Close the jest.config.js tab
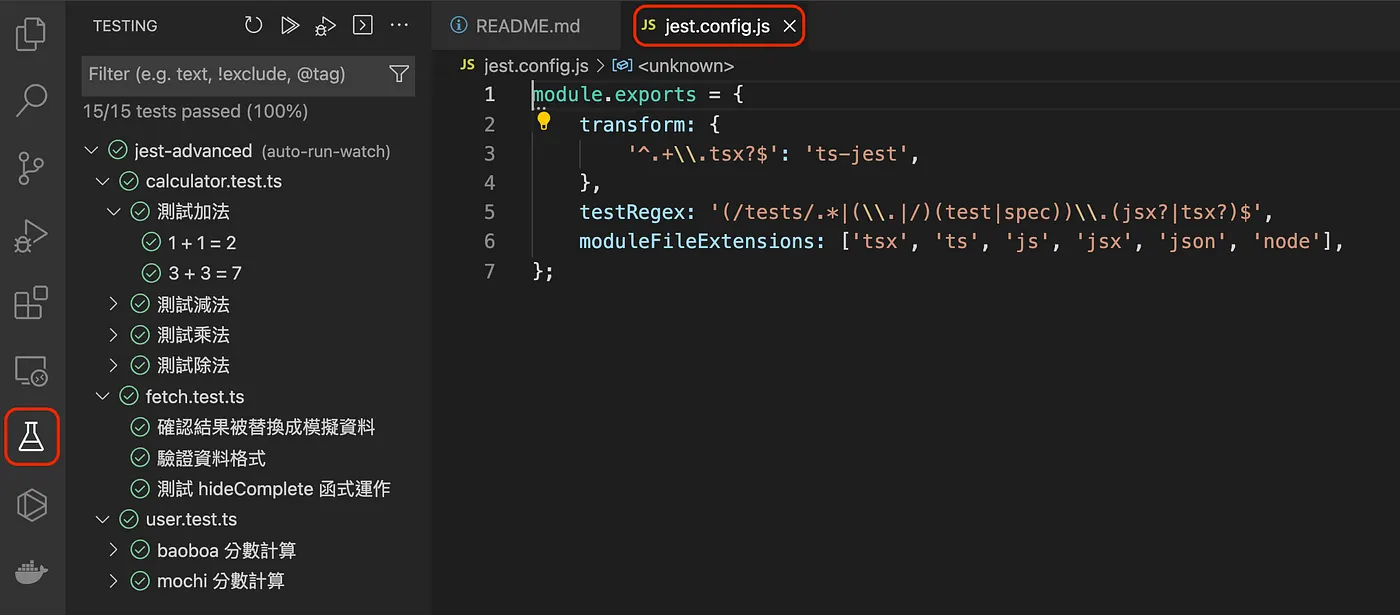1400x615 pixels. coord(790,27)
